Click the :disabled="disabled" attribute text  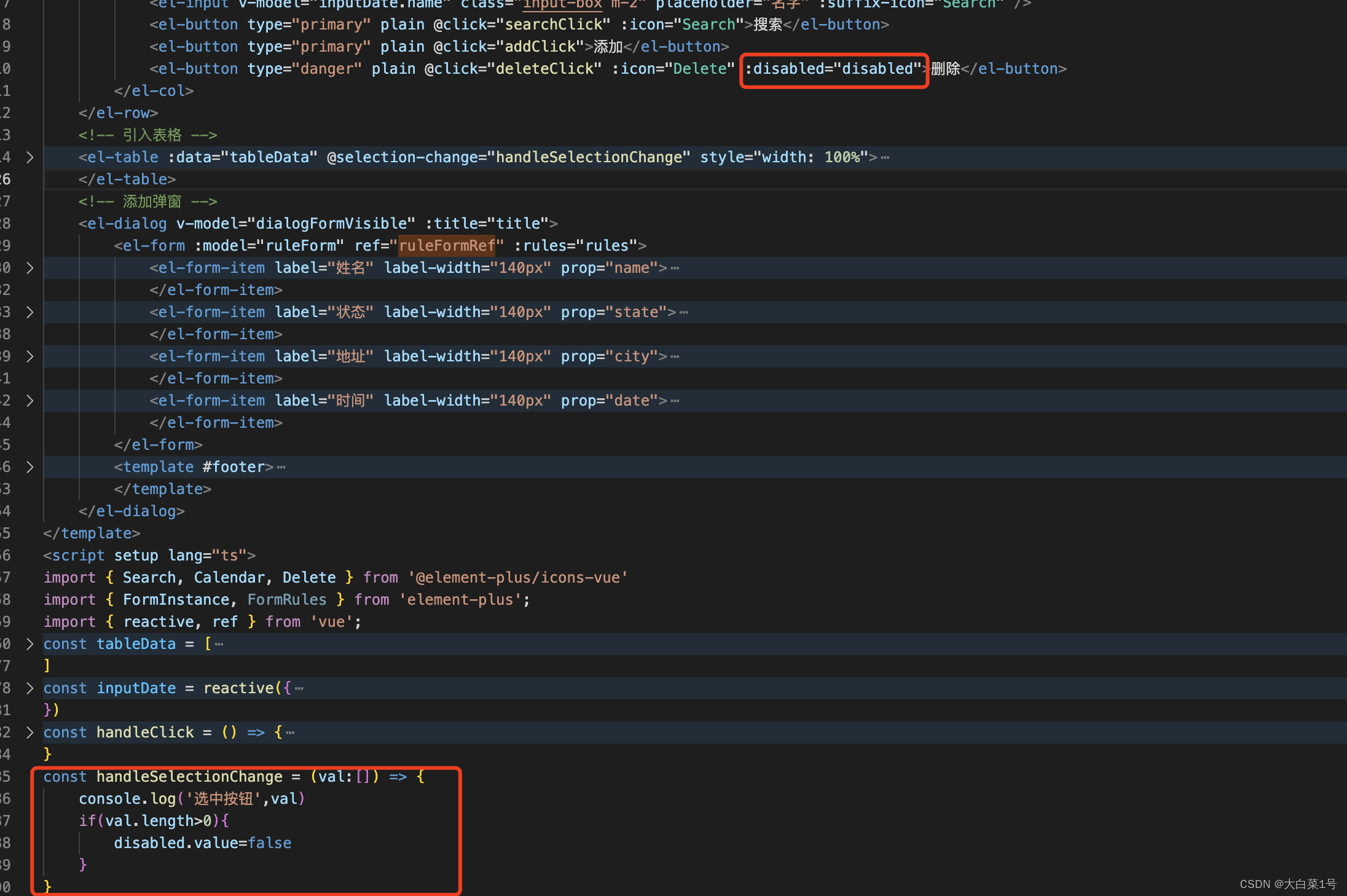(833, 69)
